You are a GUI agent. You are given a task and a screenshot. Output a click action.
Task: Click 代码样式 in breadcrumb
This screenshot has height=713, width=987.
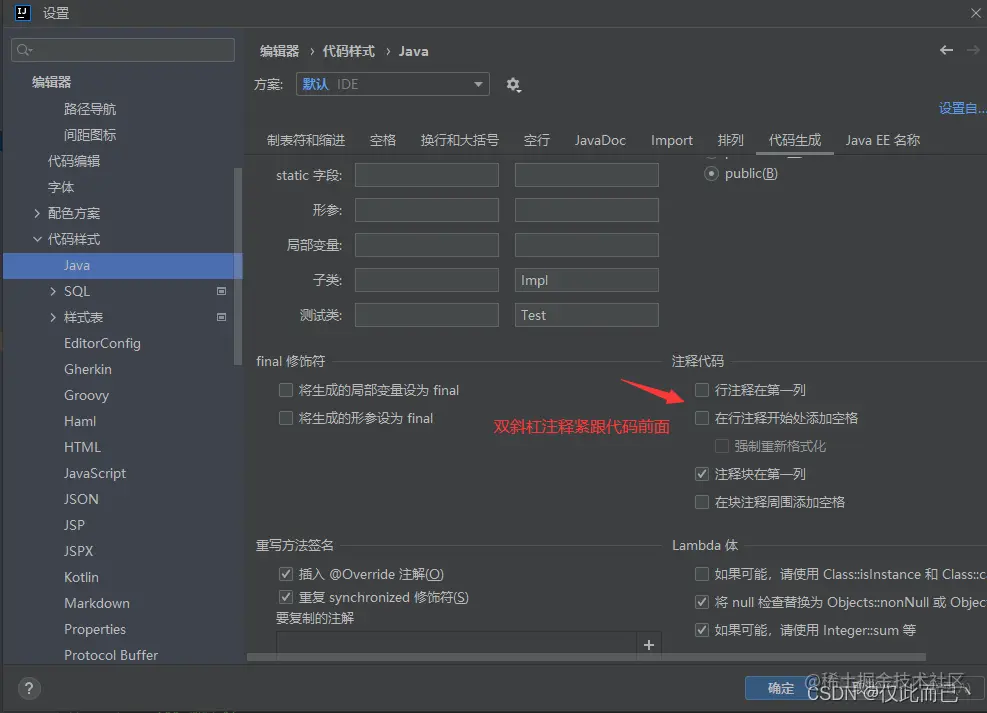click(x=349, y=51)
